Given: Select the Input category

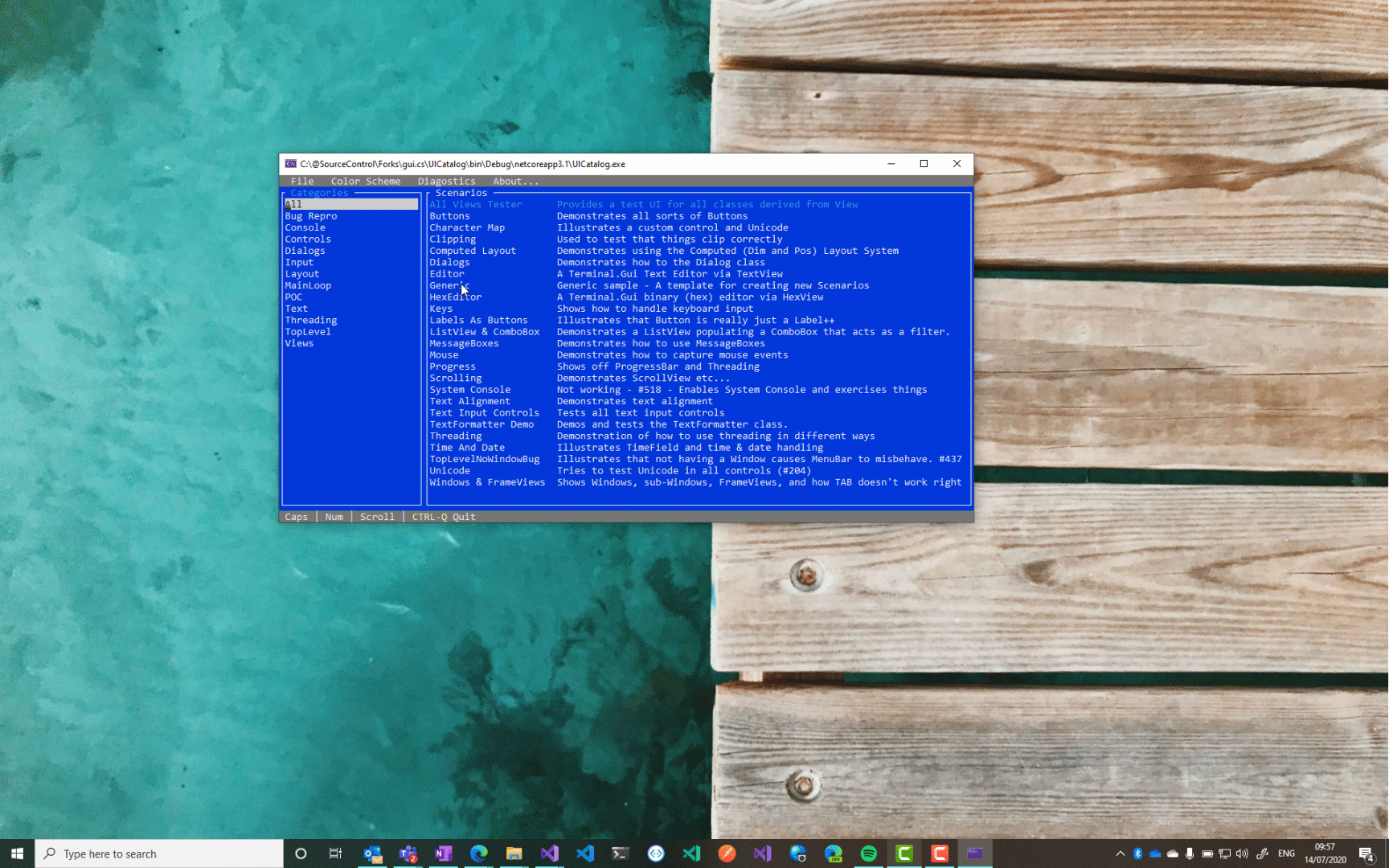Looking at the screenshot, I should tap(299, 262).
